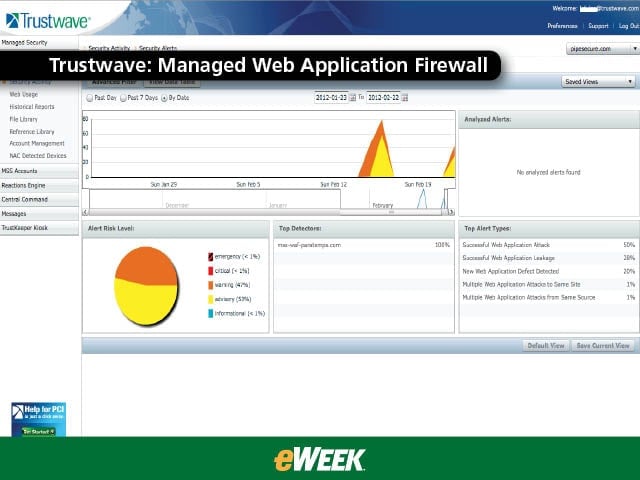Viewport: 640px width, 480px height.
Task: Open the pipesecure.com domain dropdown
Action: pos(602,49)
